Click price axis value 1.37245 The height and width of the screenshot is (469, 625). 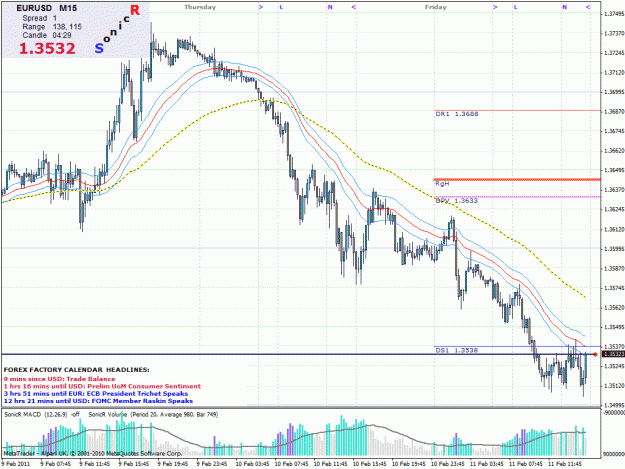614,53
